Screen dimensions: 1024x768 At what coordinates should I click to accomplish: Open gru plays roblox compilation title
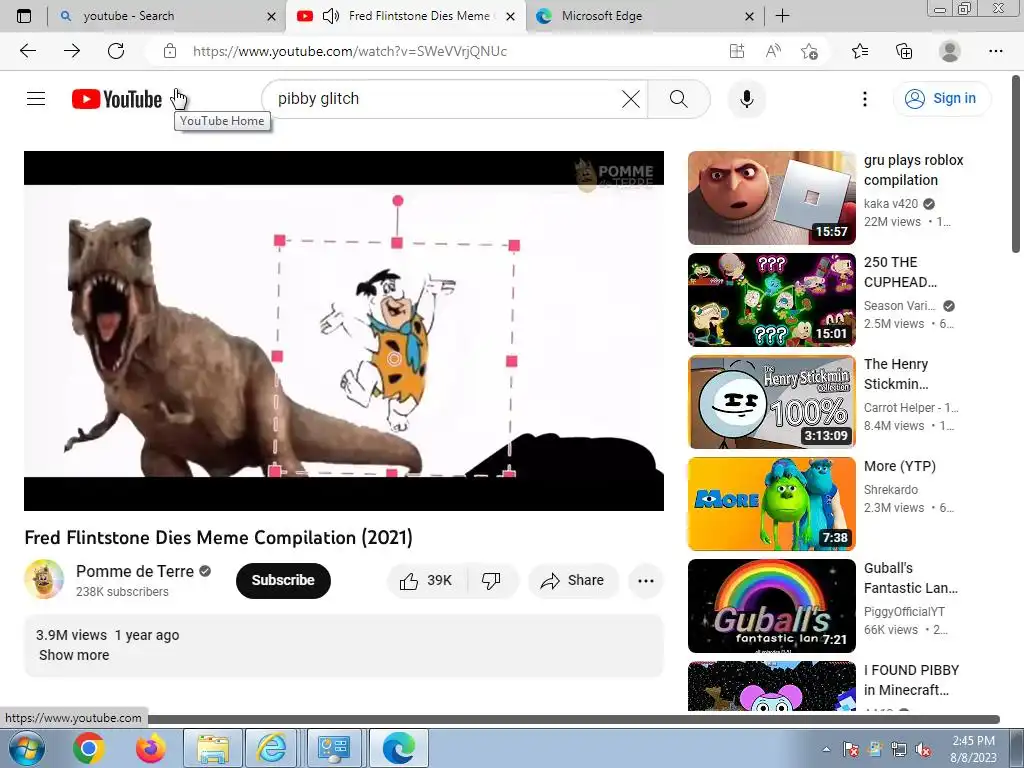coord(913,170)
